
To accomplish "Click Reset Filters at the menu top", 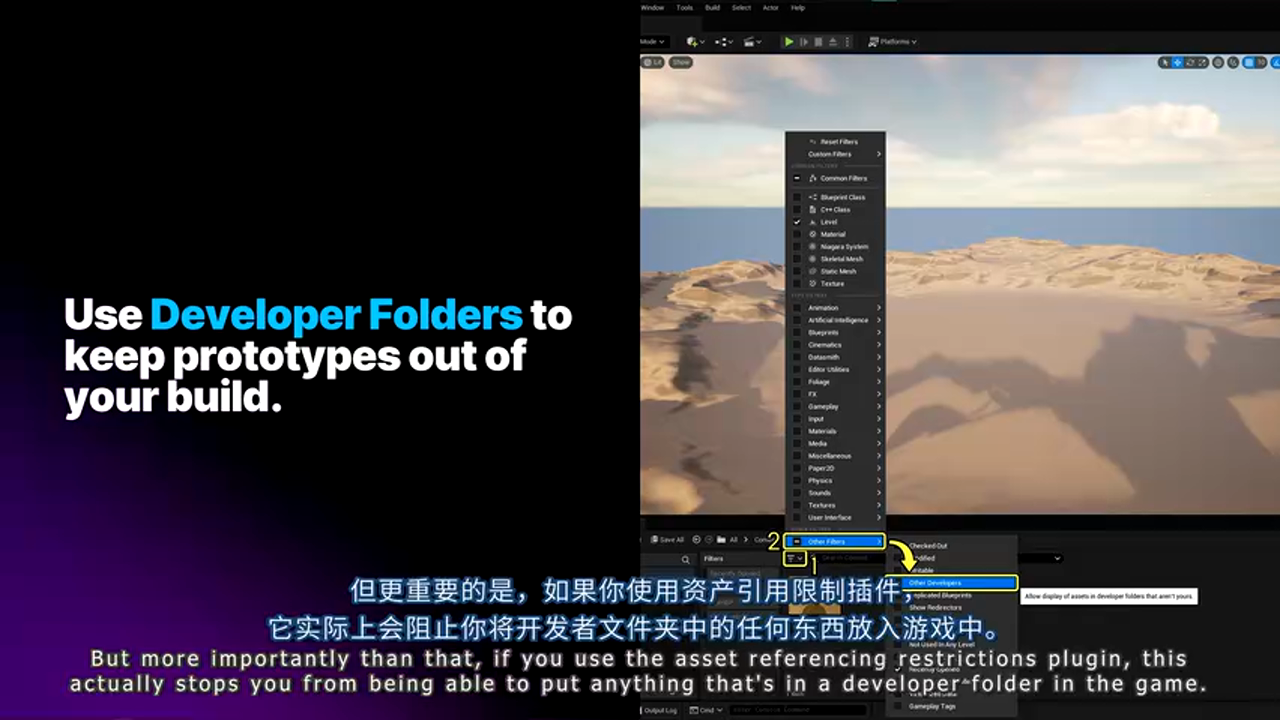I will [838, 142].
